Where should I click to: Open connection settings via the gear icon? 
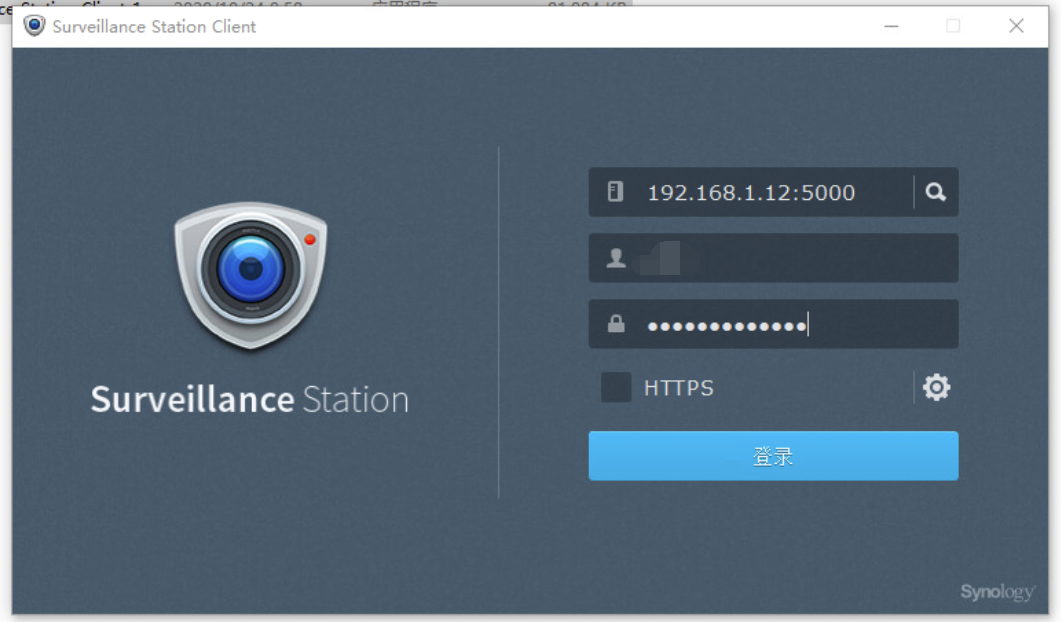coord(936,387)
